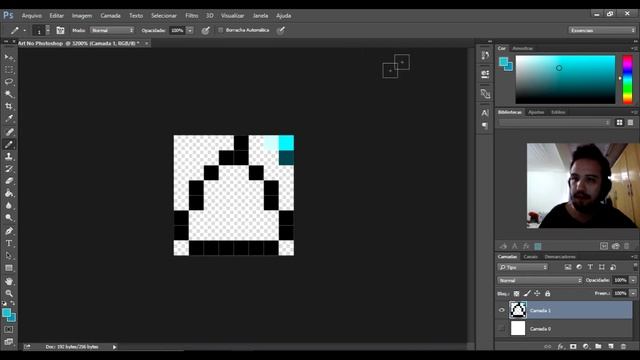Create a new layer group

click(x=598, y=346)
